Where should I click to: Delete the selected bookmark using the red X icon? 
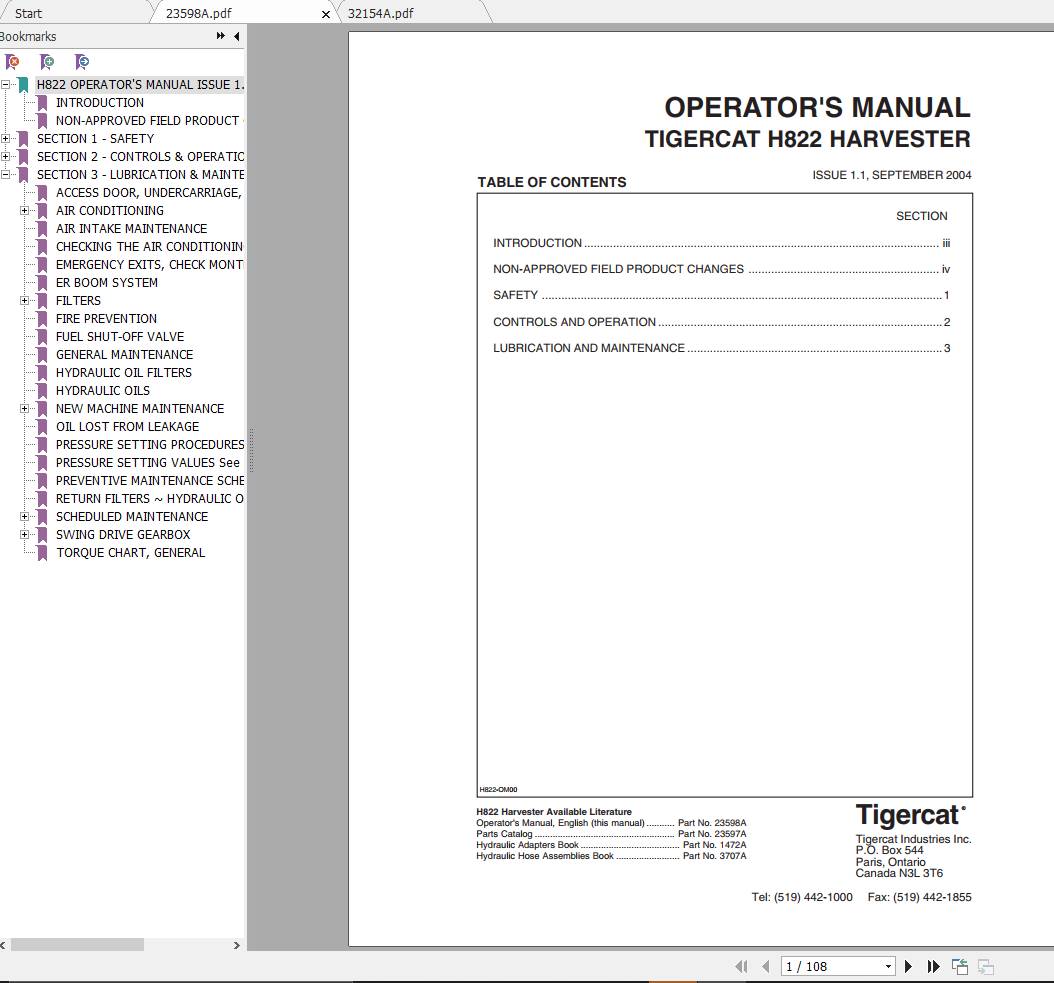point(14,62)
